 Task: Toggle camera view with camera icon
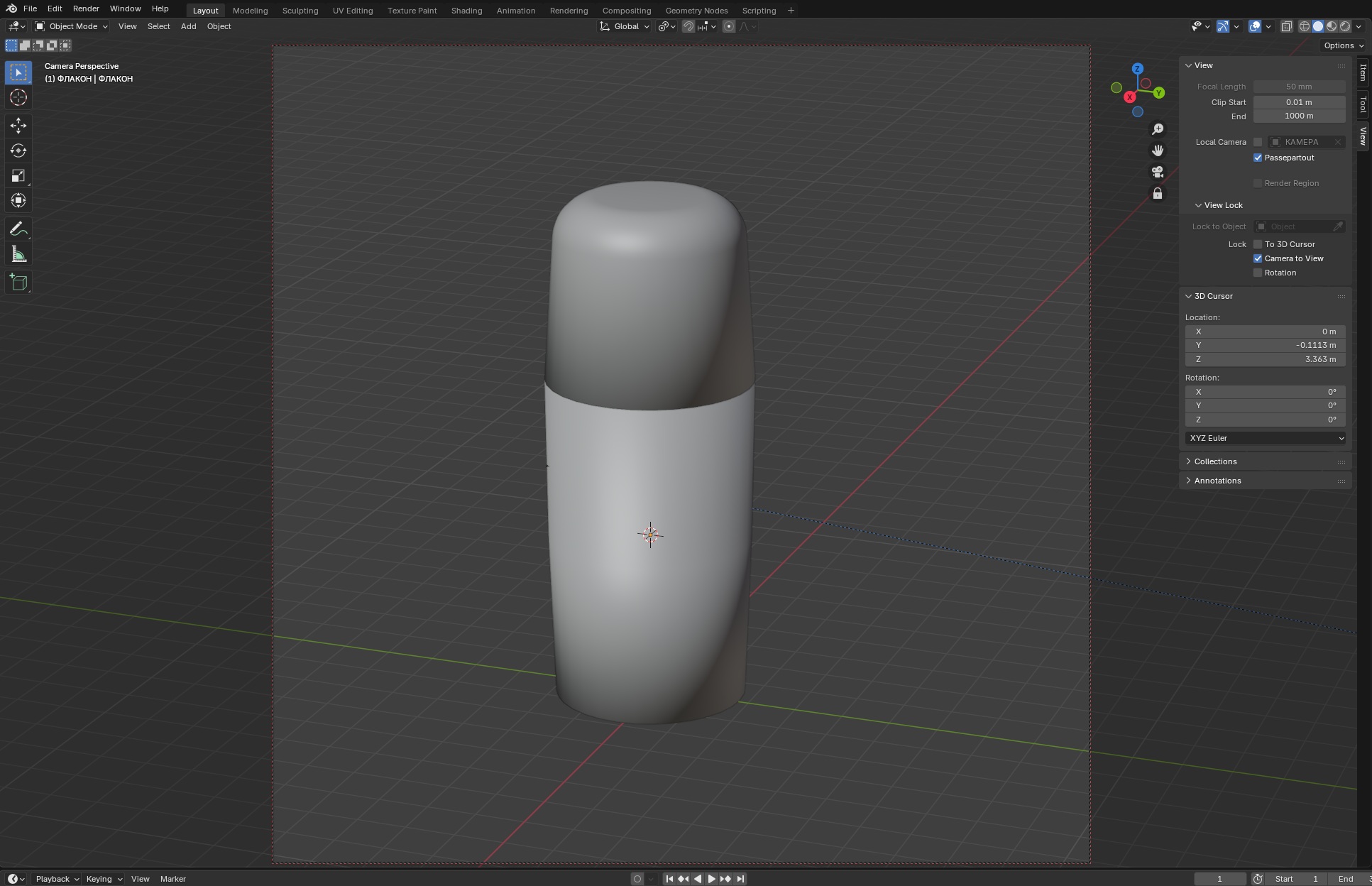tap(1158, 172)
